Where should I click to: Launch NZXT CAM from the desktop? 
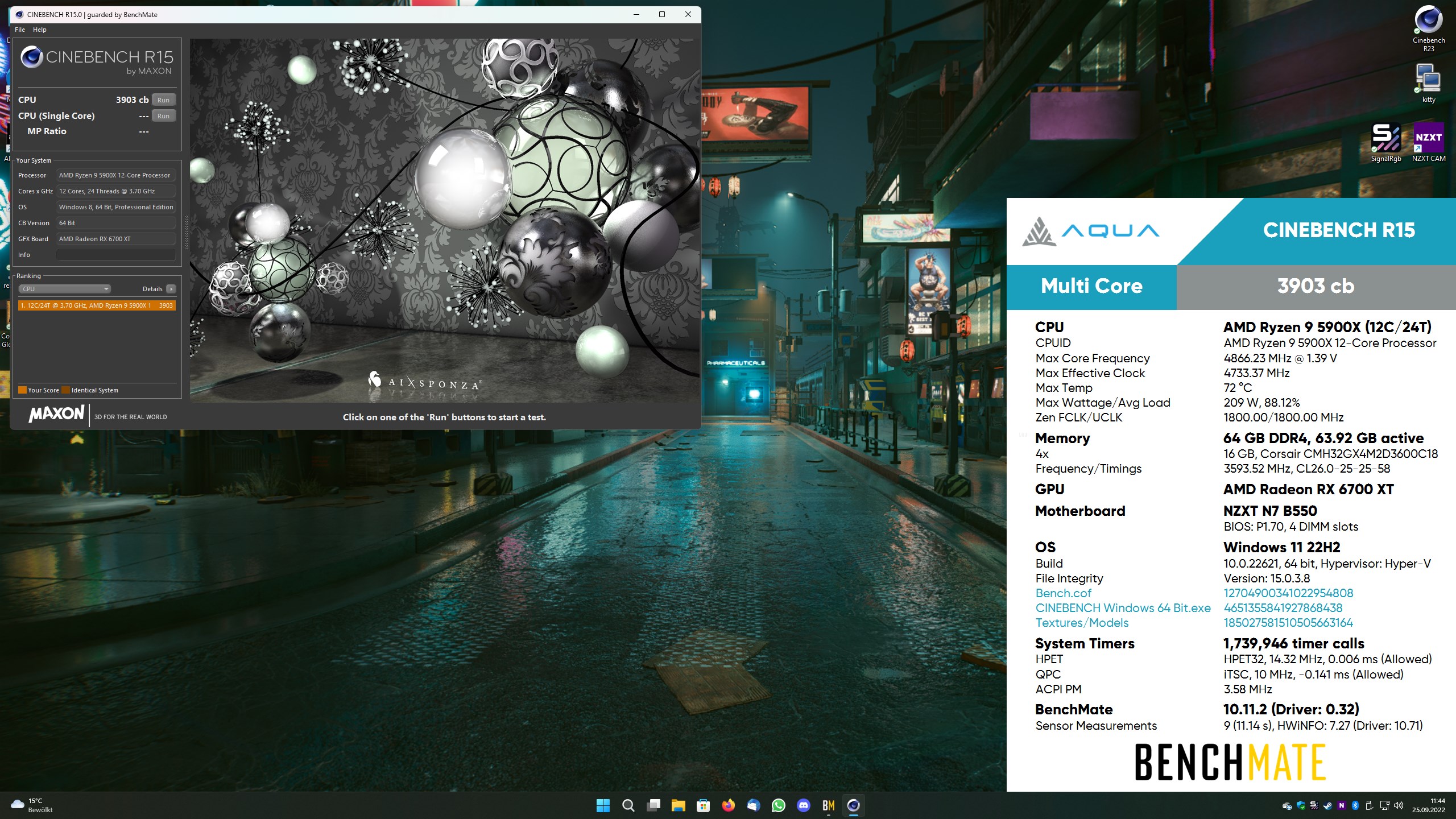(1428, 142)
